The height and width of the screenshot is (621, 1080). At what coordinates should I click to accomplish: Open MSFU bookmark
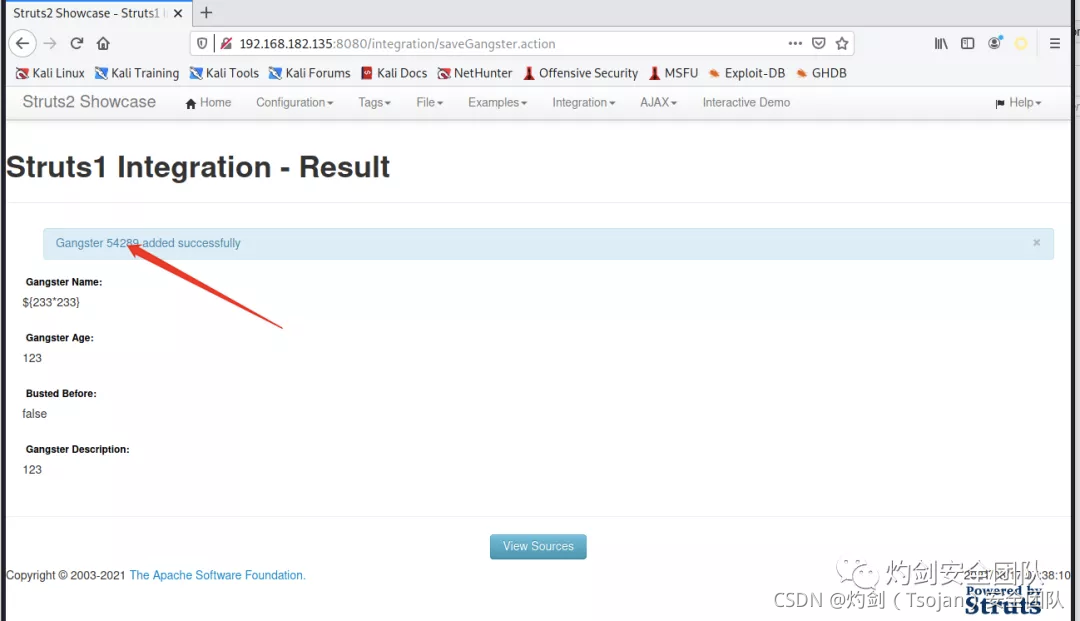click(673, 73)
